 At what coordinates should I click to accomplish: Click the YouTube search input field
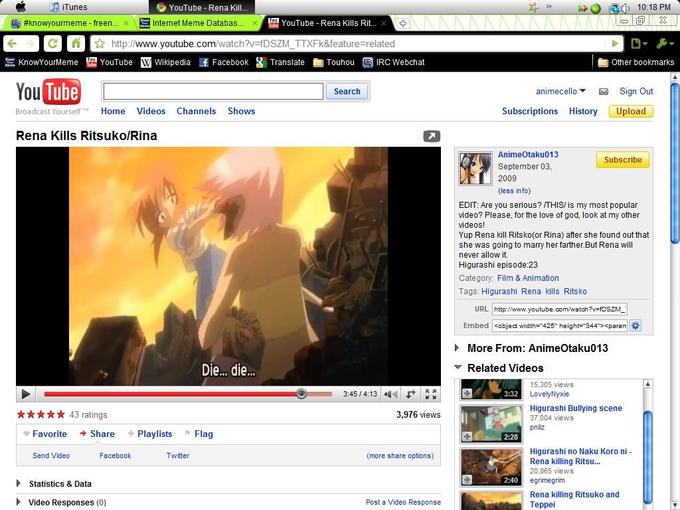point(213,92)
